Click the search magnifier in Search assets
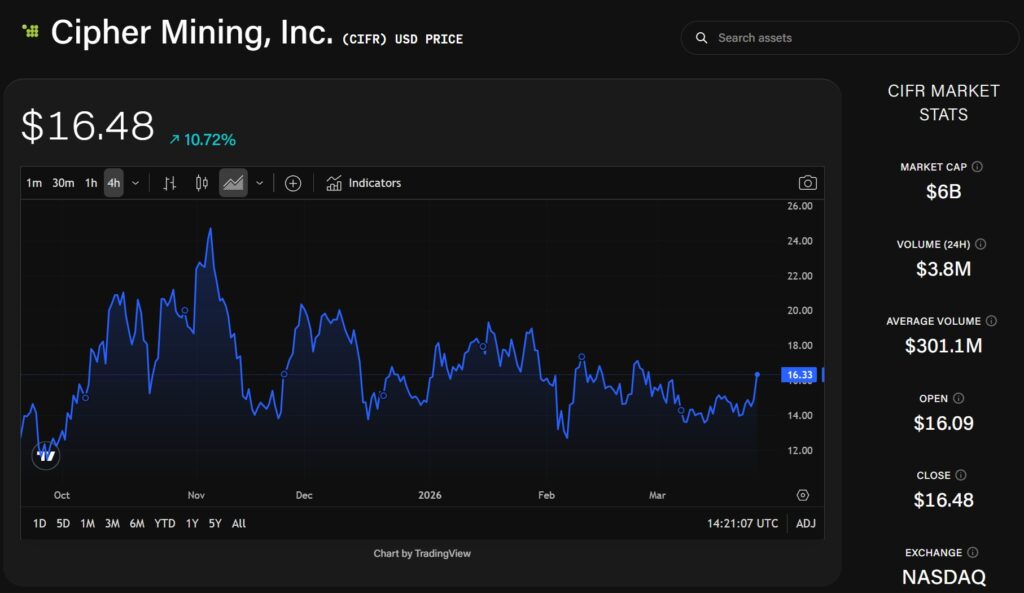Viewport: 1024px width, 593px height. (701, 37)
